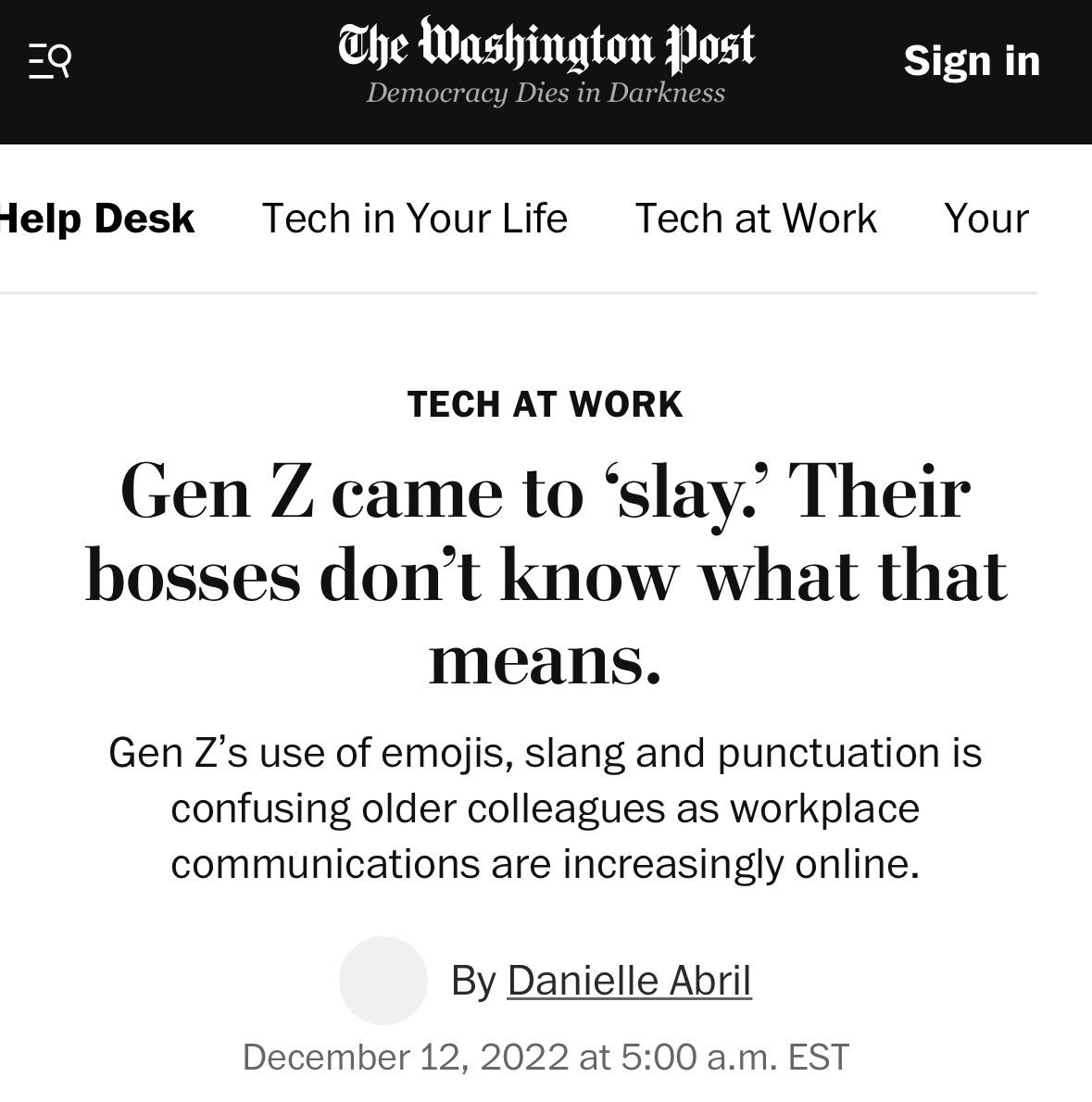Open the menu and search icon

pyautogui.click(x=50, y=61)
